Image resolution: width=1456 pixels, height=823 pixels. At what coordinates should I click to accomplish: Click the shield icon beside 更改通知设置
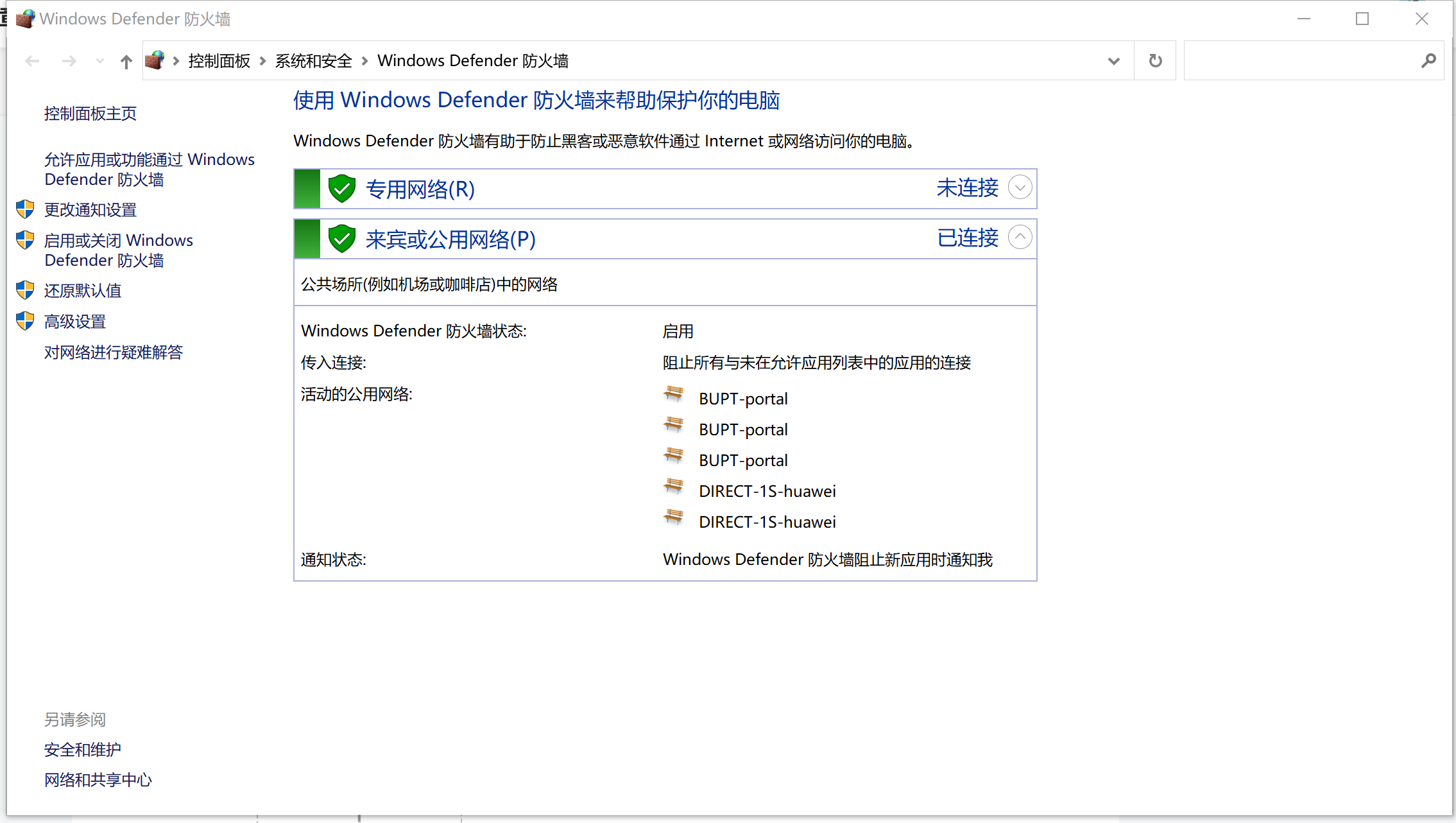(24, 209)
